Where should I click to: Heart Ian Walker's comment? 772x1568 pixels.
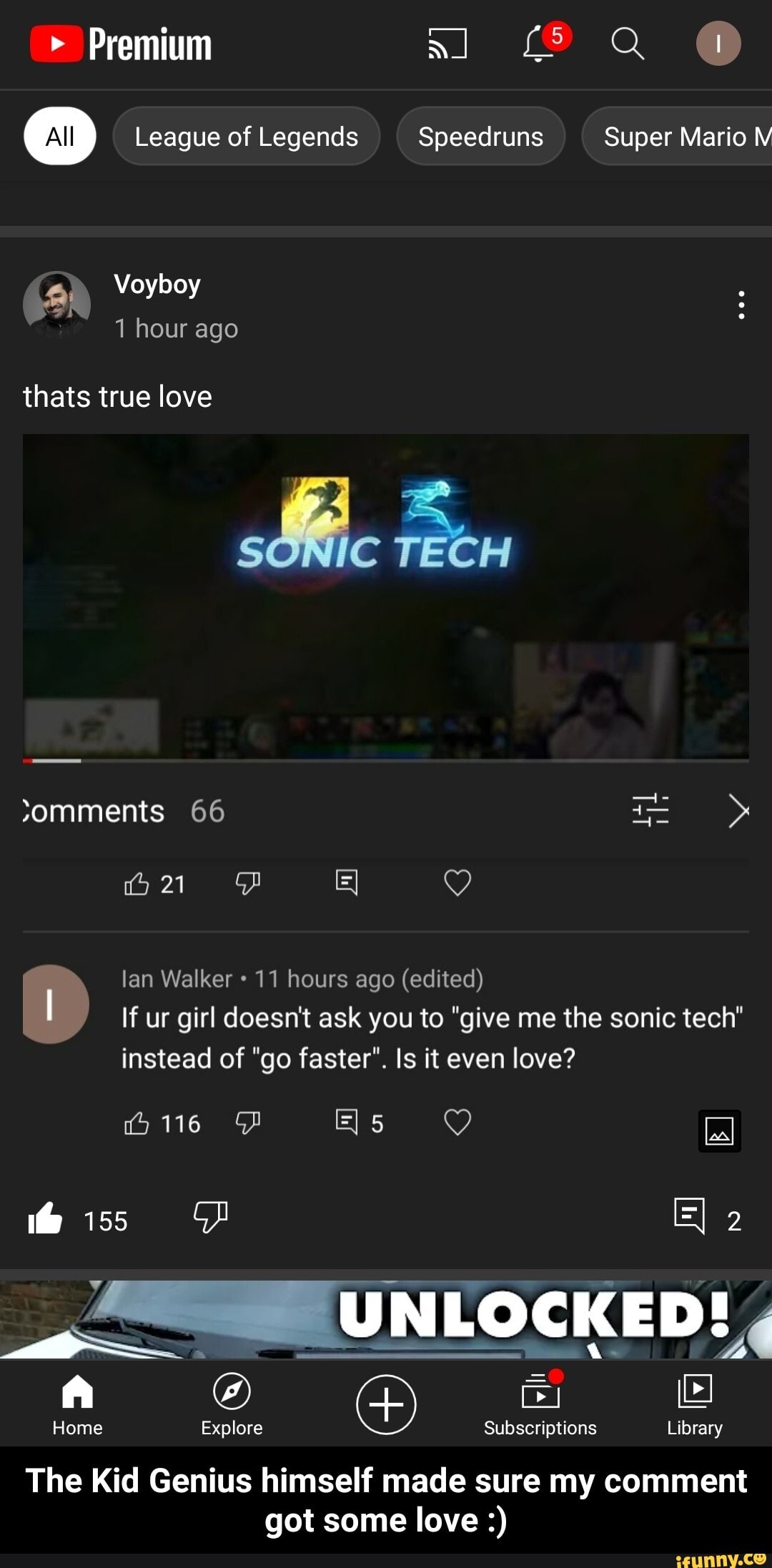coord(457,1123)
